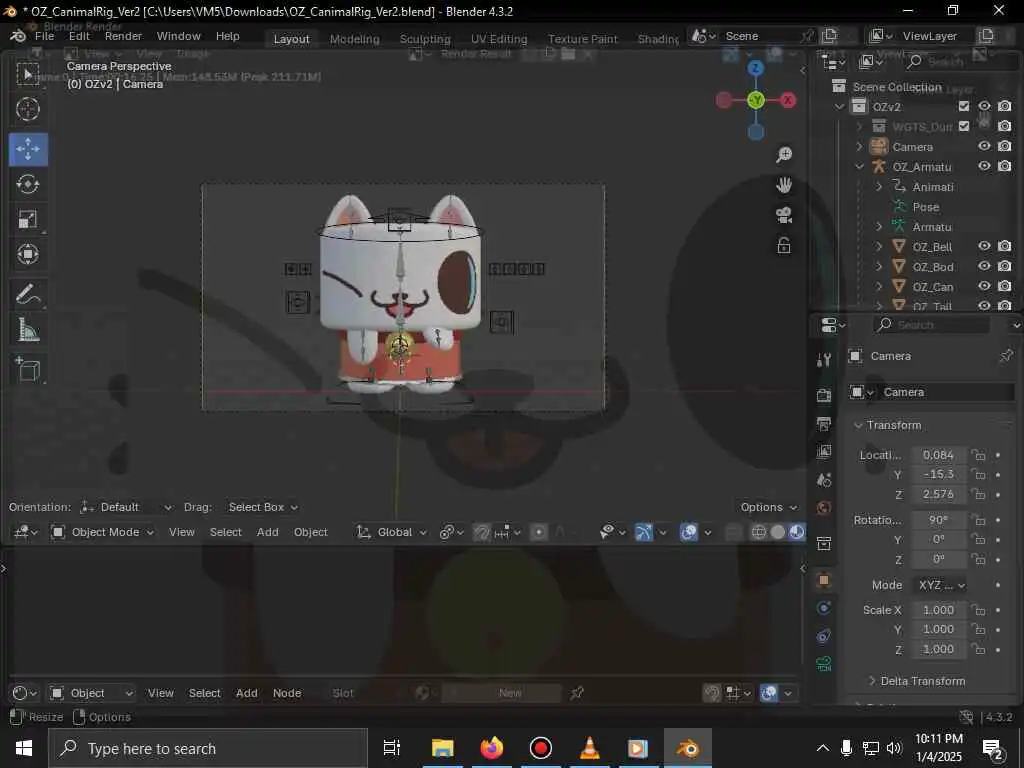The width and height of the screenshot is (1024, 768).
Task: Open Firefox from the taskbar
Action: pyautogui.click(x=492, y=748)
